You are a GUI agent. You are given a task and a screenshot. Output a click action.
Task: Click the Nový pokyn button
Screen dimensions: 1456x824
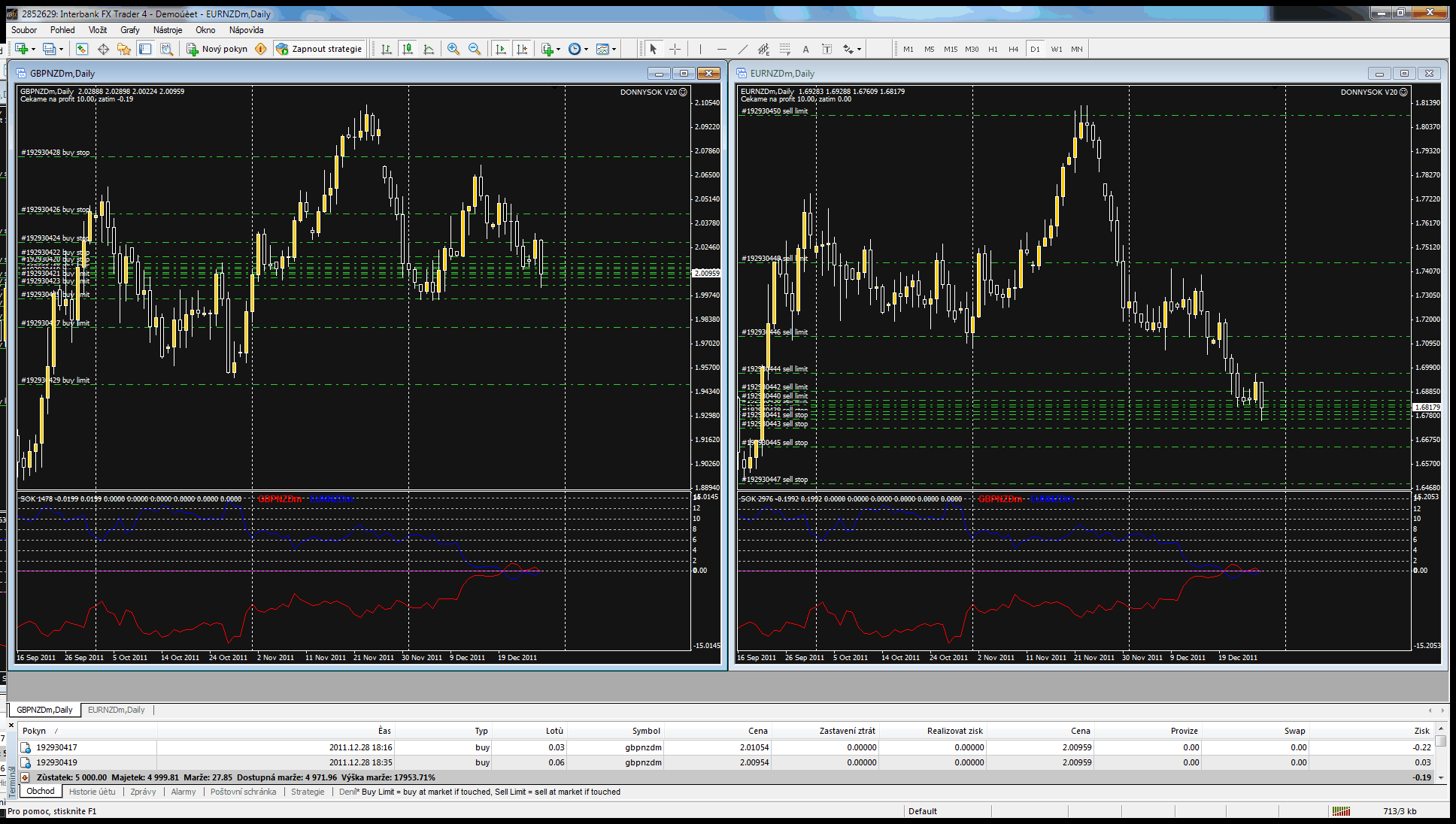pos(217,49)
